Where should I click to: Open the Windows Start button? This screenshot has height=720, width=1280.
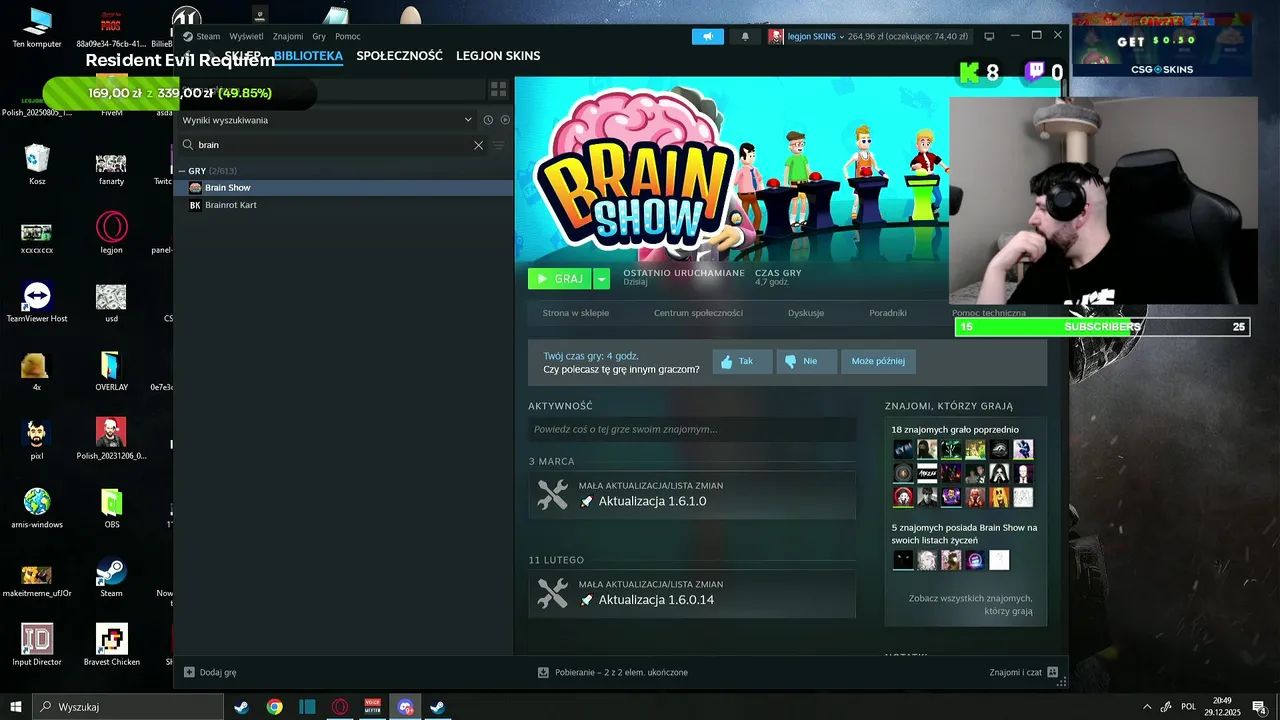(x=15, y=707)
